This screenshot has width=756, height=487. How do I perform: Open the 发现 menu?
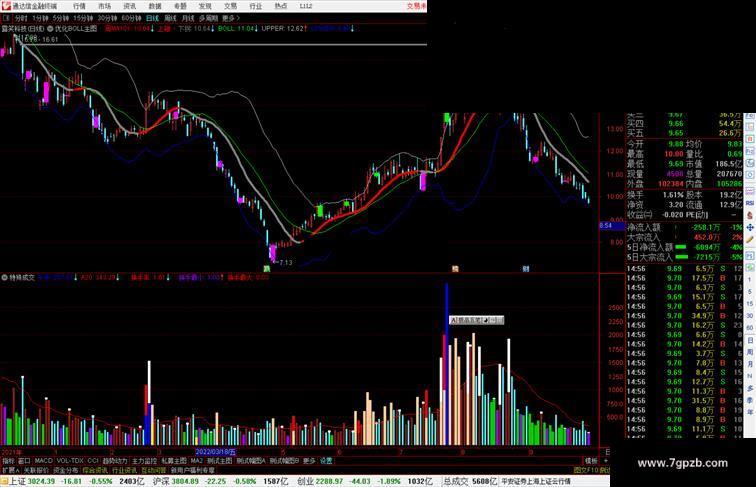(205, 6)
